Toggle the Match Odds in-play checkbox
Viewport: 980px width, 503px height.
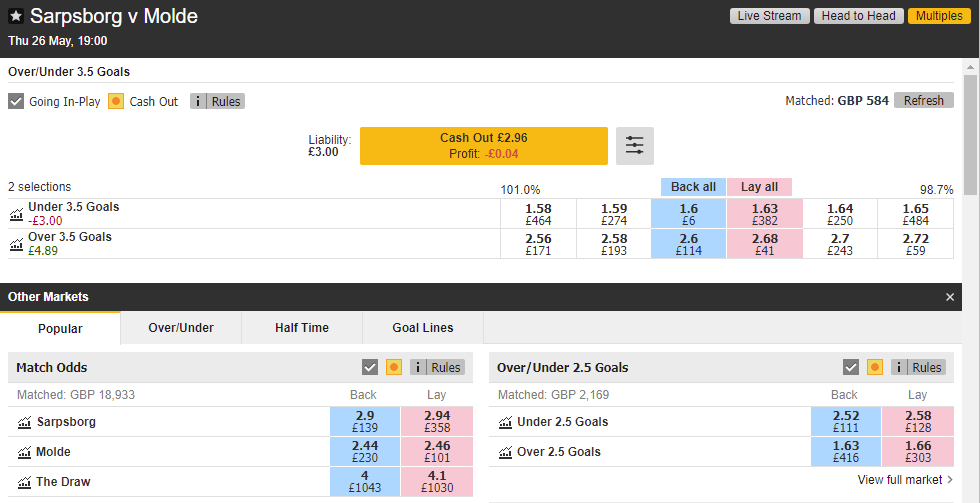[x=370, y=367]
